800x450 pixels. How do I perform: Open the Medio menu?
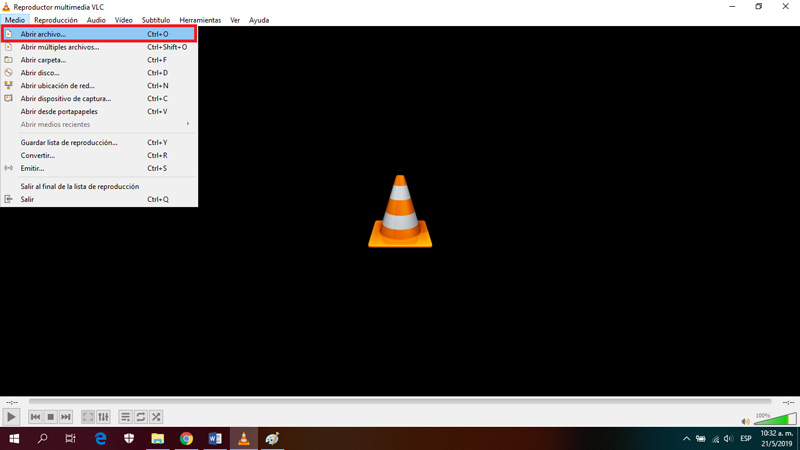15,20
